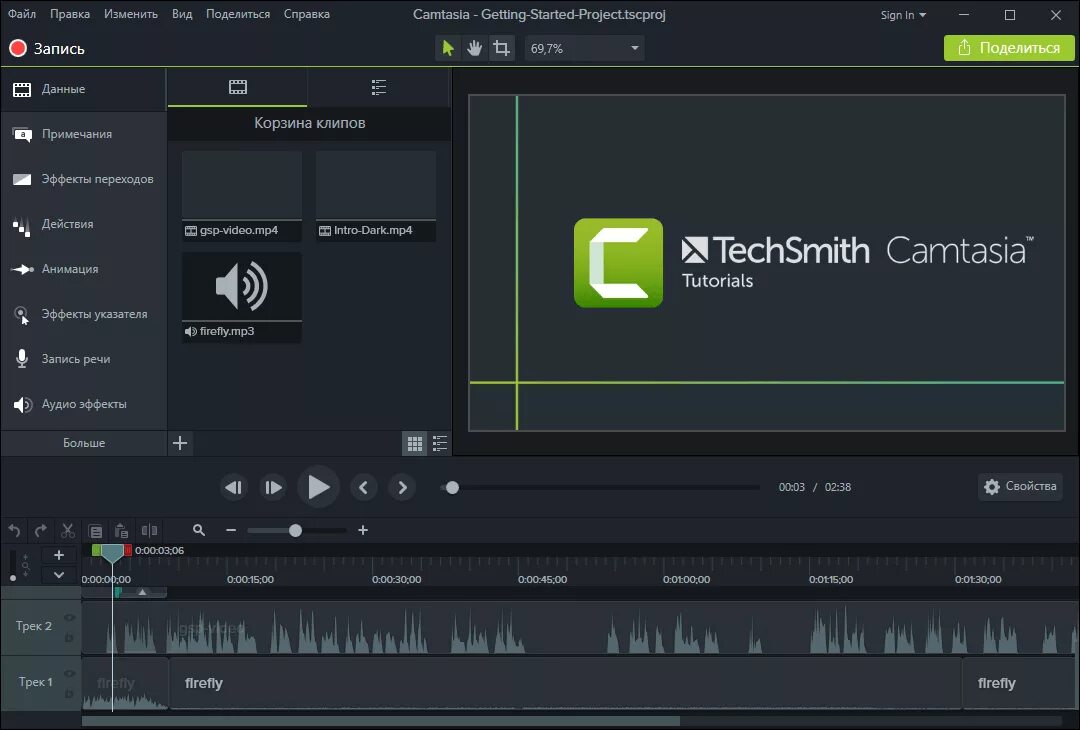Open the Файл menu
Screen dimensions: 1080x730
(x=22, y=14)
